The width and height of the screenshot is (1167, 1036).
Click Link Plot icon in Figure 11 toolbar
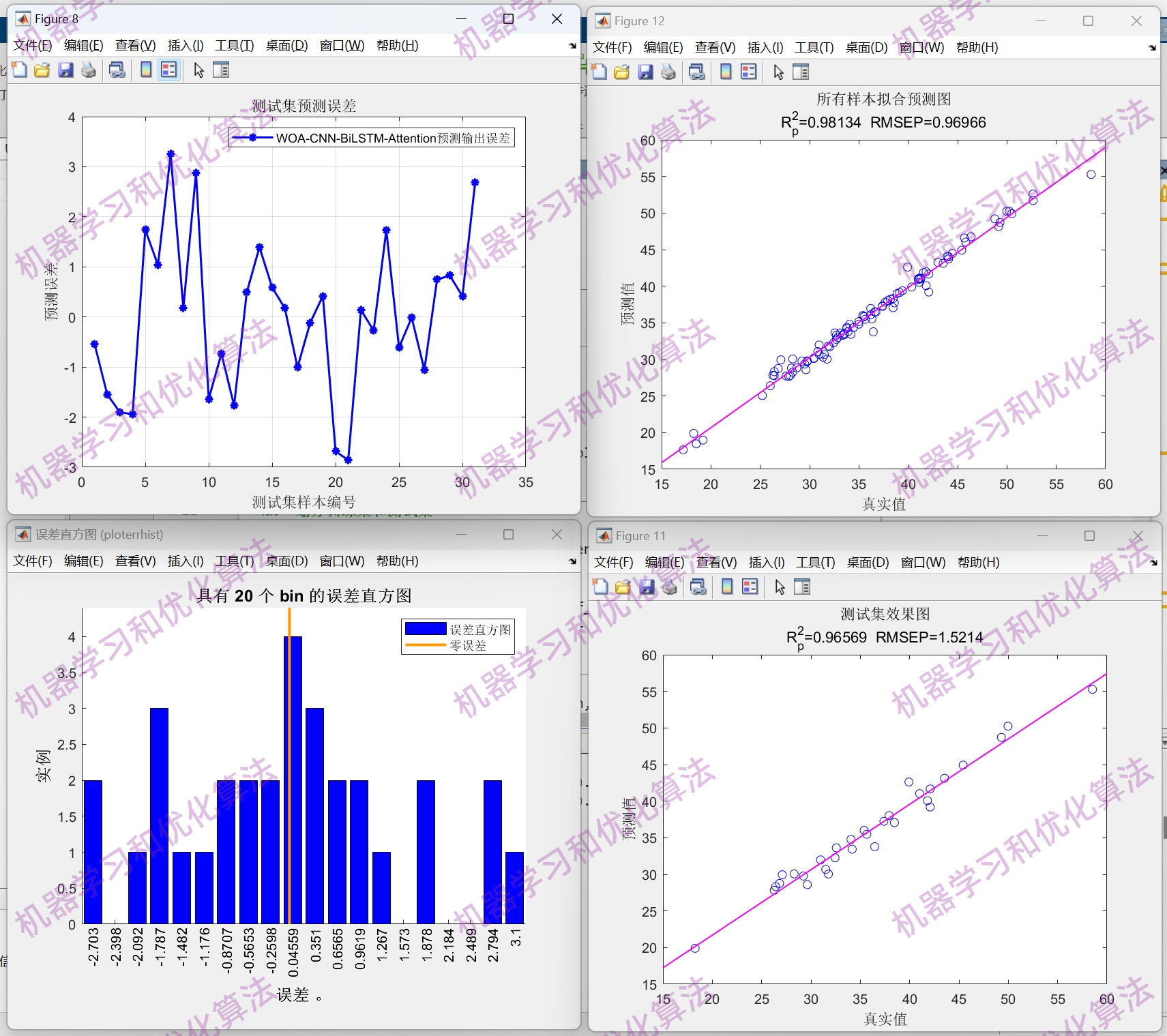point(698,587)
